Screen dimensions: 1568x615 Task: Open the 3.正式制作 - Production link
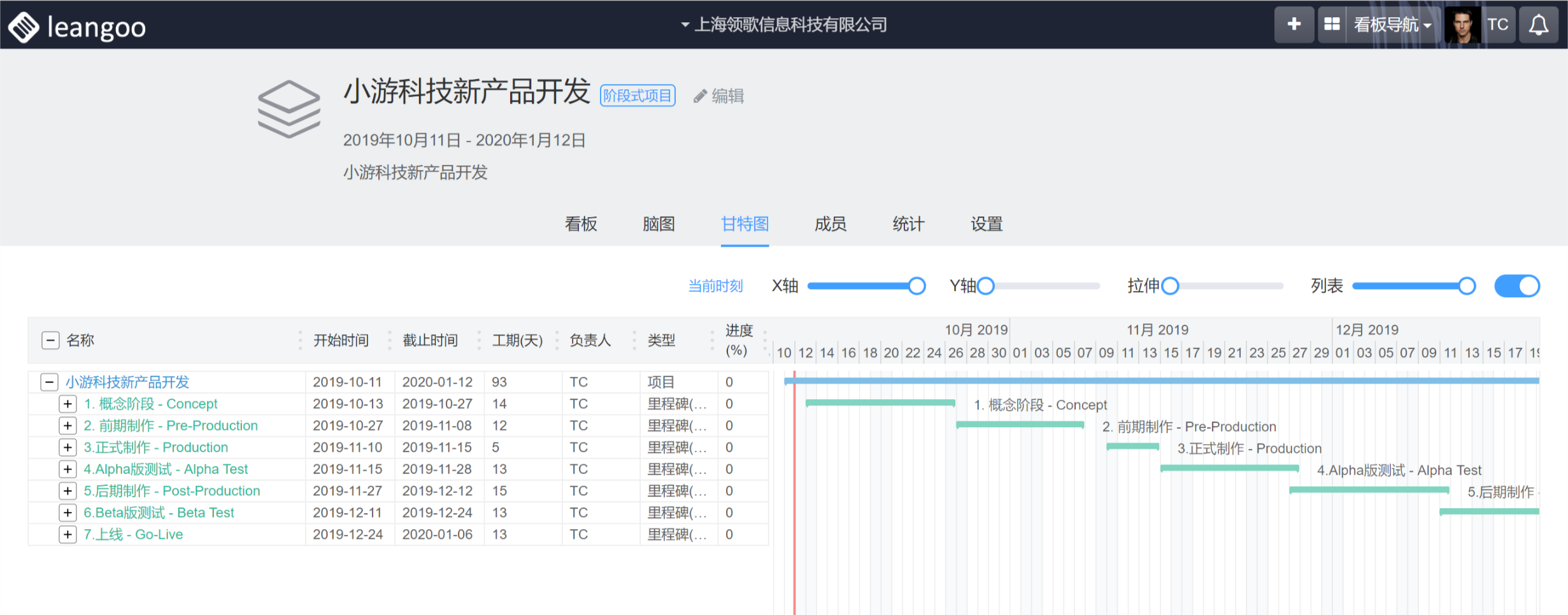(155, 448)
